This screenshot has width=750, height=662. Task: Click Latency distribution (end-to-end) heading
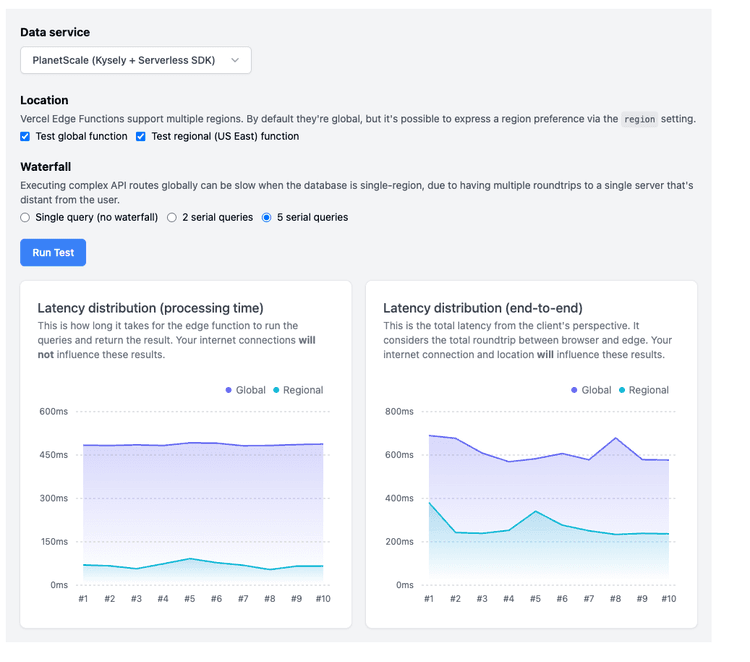pos(482,308)
